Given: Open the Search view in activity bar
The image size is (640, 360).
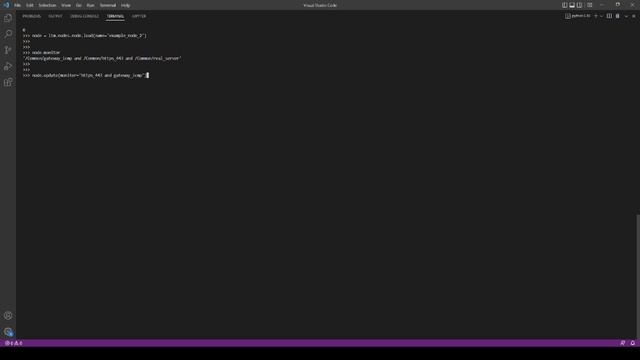Looking at the screenshot, I should [8, 34].
